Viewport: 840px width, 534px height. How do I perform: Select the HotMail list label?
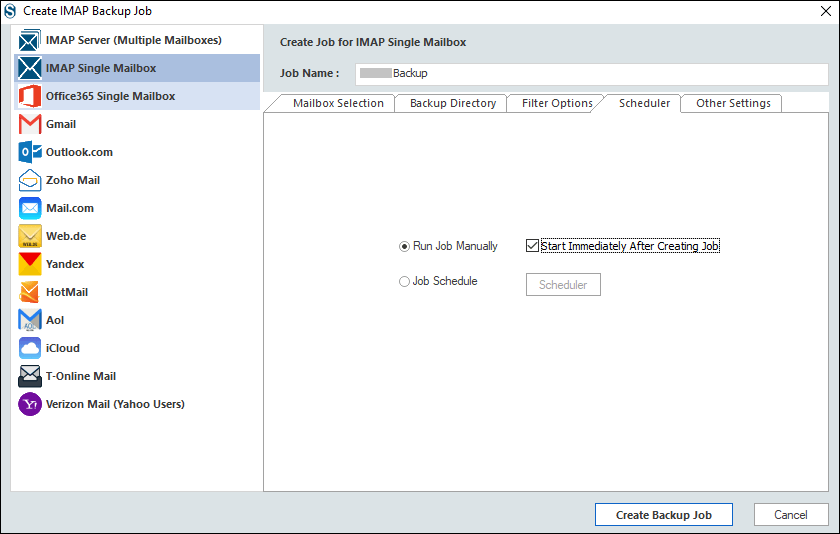pyautogui.click(x=67, y=292)
